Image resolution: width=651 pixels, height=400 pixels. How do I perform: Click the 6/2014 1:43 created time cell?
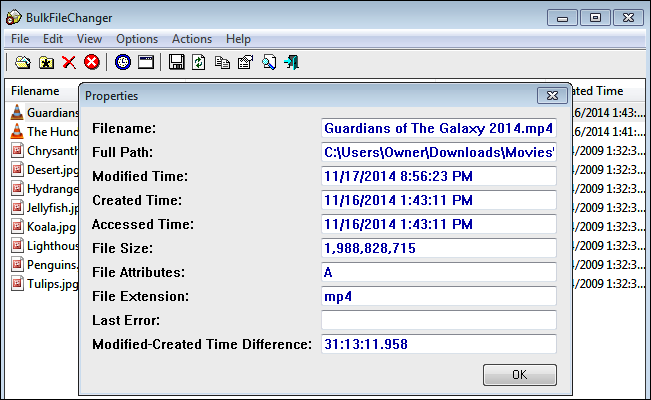(x=609, y=113)
